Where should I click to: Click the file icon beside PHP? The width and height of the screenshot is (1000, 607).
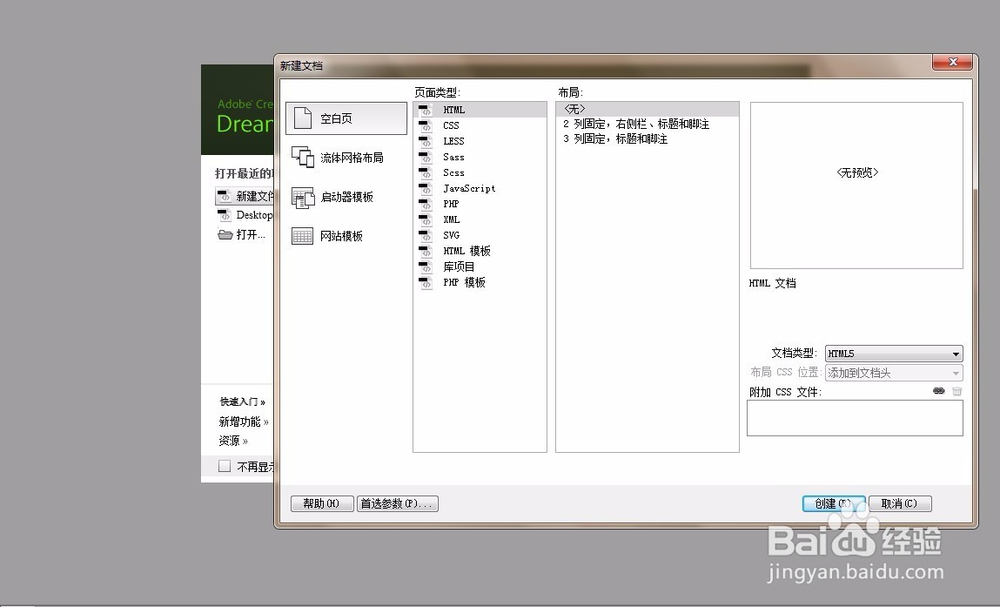(426, 204)
